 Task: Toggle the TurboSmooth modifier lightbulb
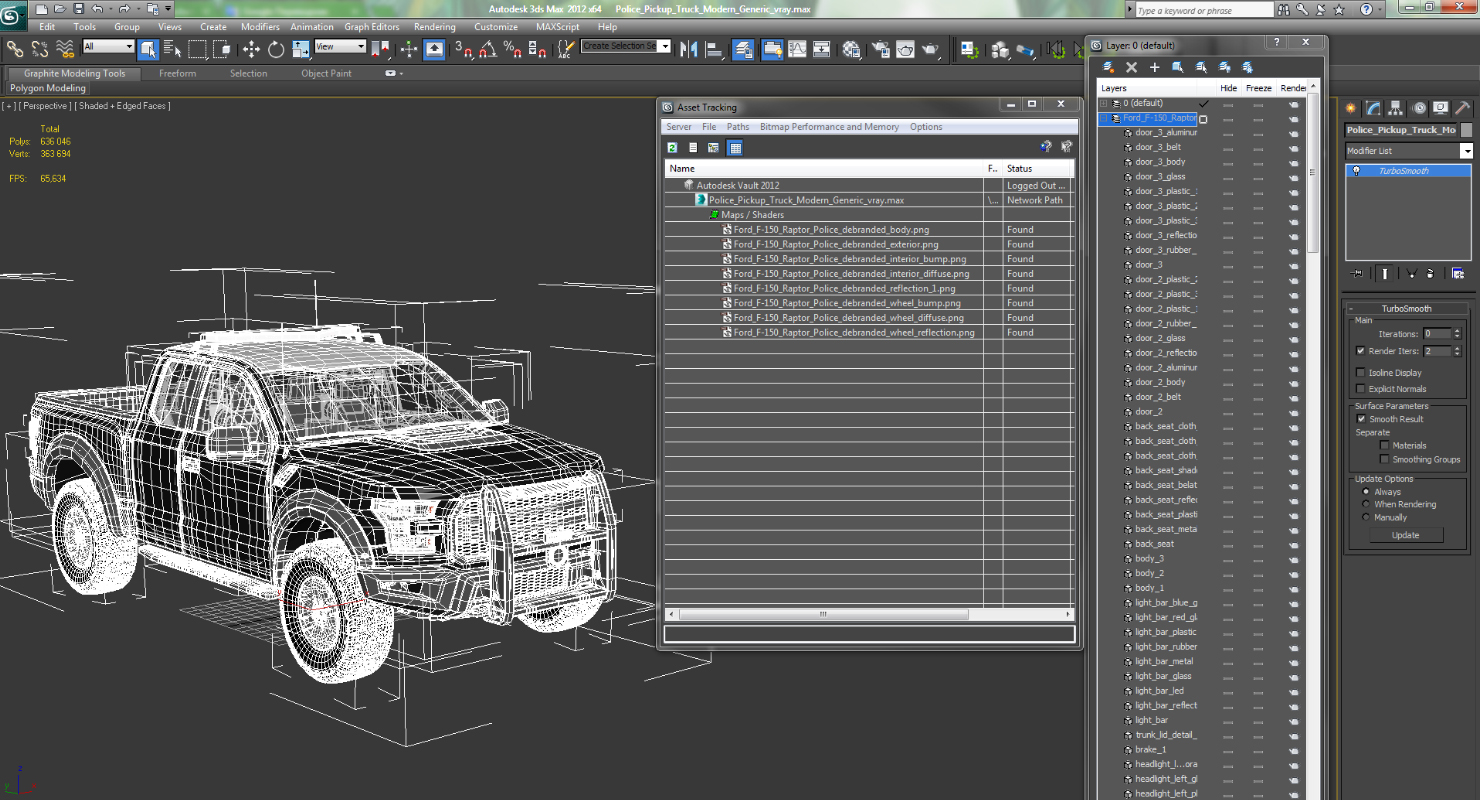click(x=1357, y=171)
